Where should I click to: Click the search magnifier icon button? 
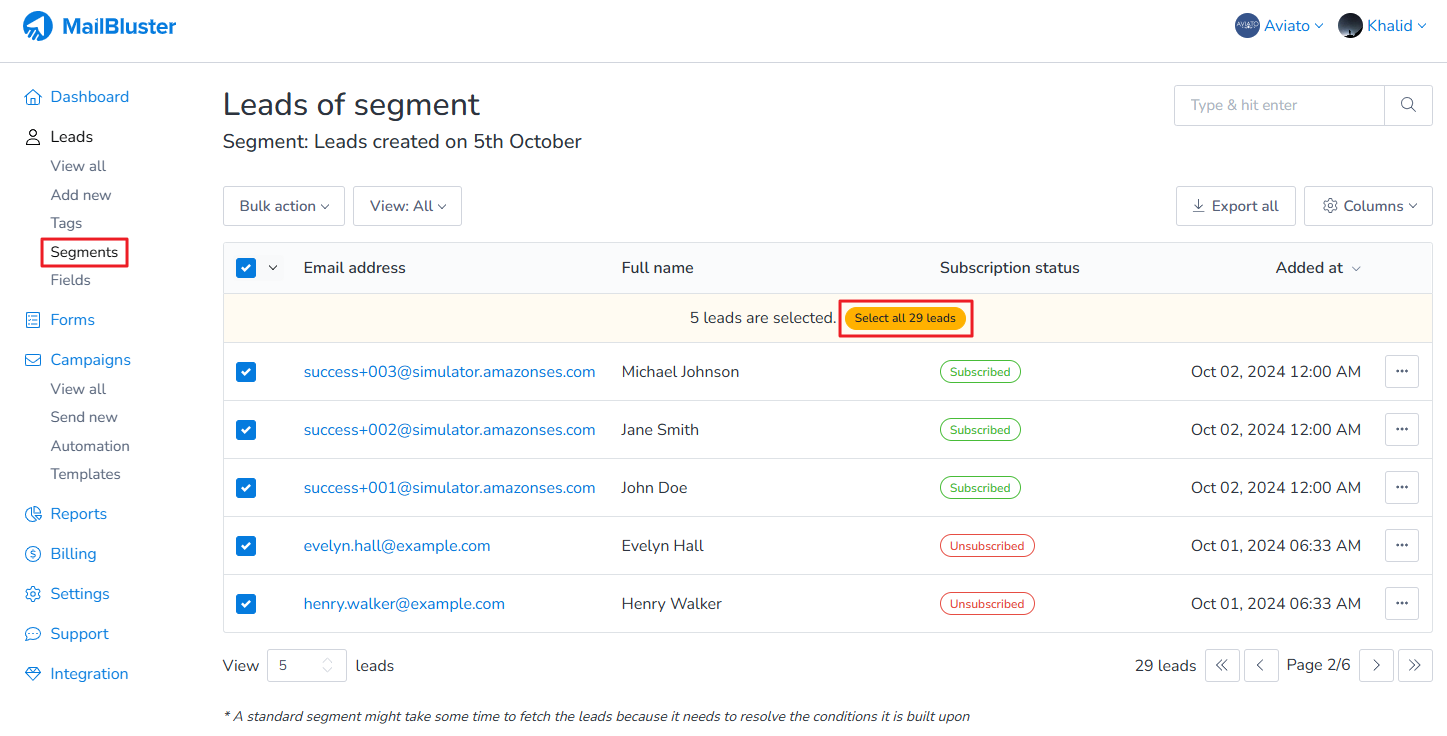(1408, 105)
